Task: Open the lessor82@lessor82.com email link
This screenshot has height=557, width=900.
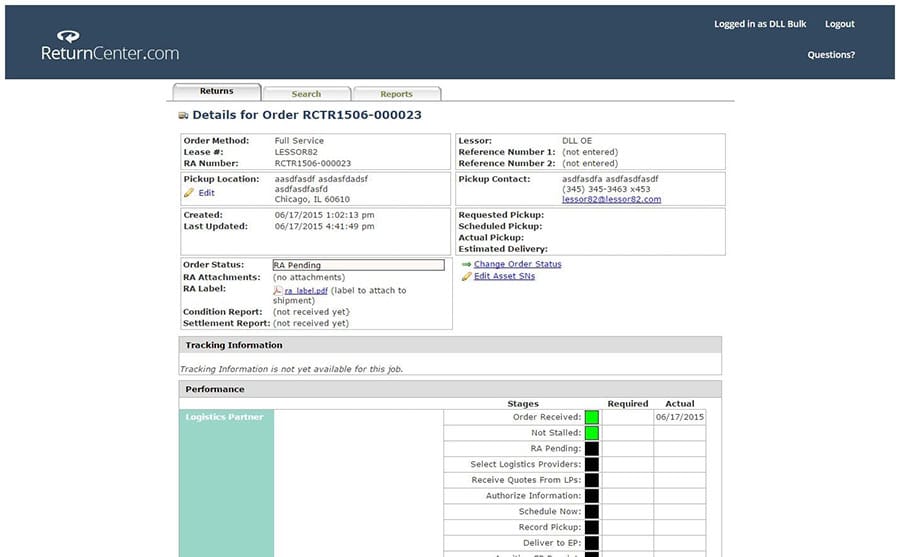Action: click(611, 199)
